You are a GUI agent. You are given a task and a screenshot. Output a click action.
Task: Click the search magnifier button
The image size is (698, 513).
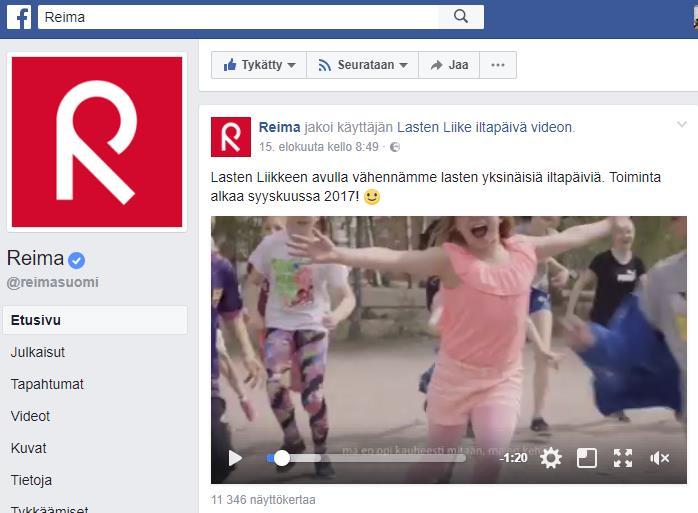[x=461, y=17]
